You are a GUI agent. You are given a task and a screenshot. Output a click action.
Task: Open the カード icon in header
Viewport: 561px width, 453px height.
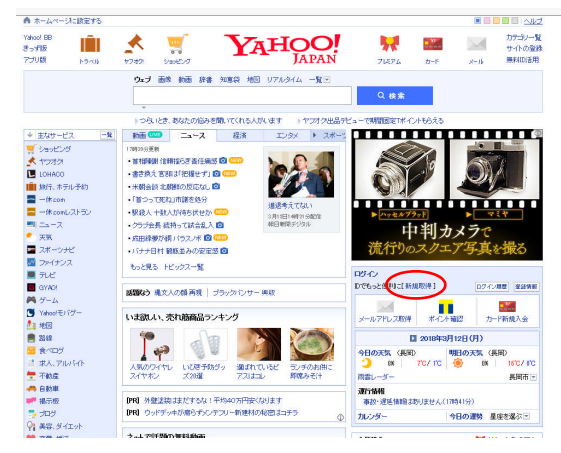(x=433, y=44)
